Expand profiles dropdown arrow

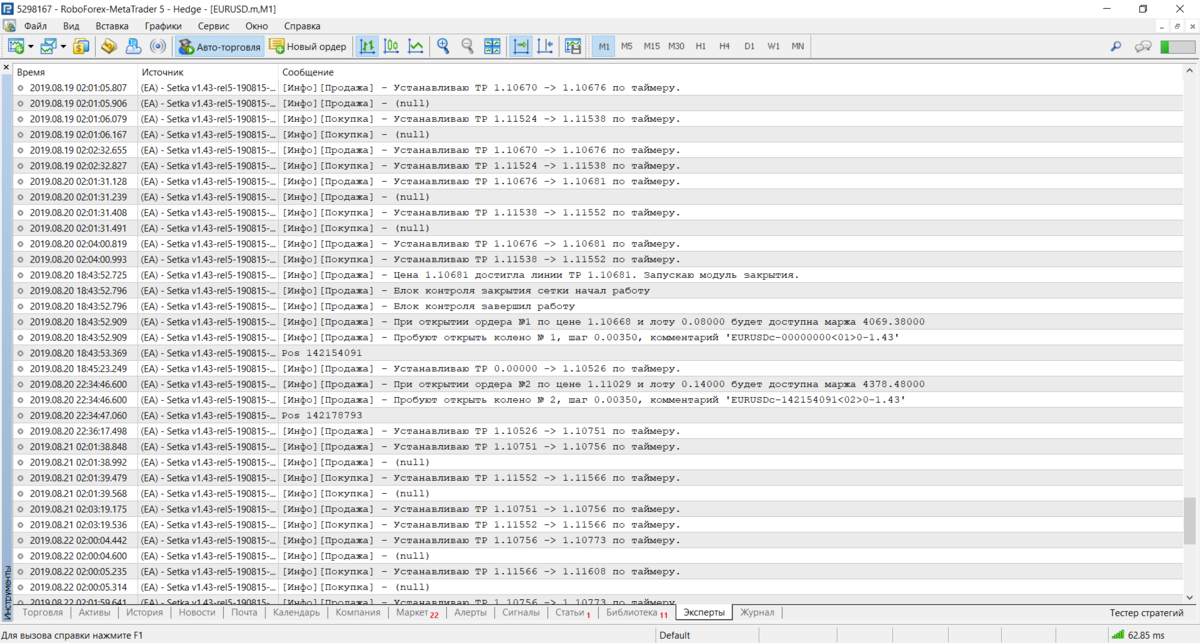[63, 46]
